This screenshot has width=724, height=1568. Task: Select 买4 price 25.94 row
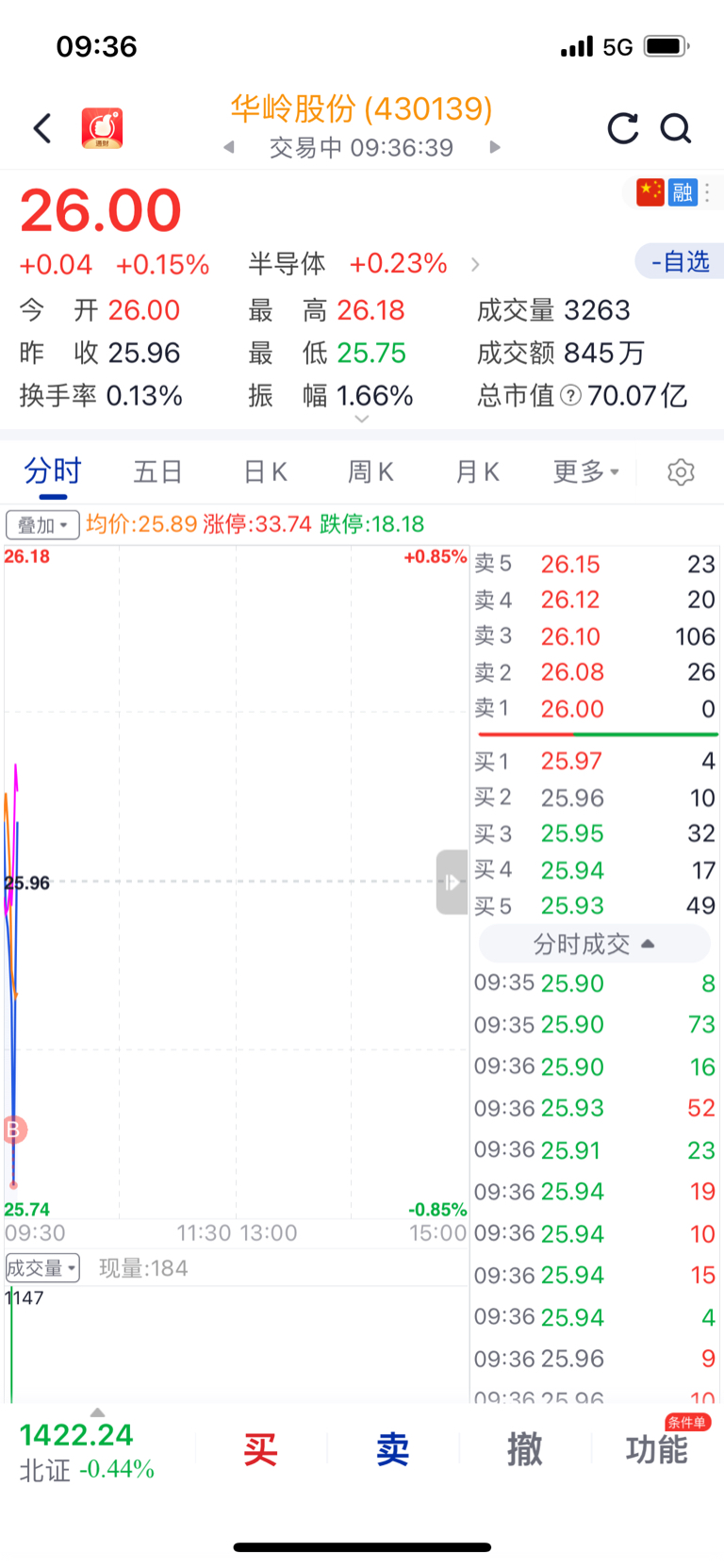pyautogui.click(x=595, y=870)
